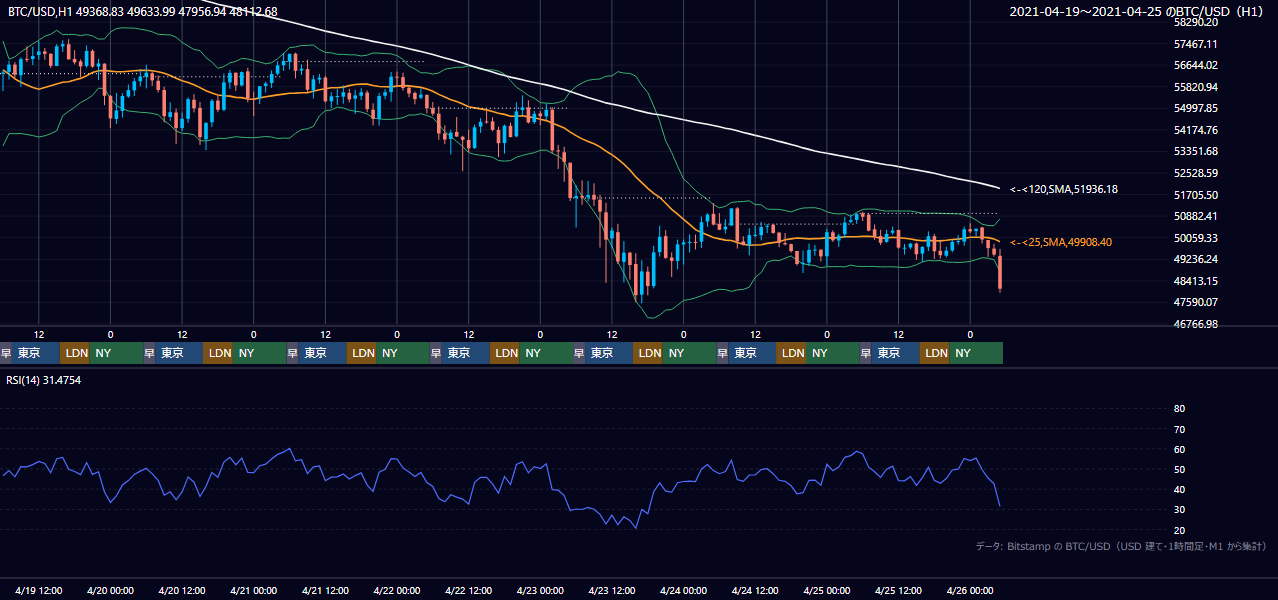
Task: Click RSI axis level 70
Action: click(x=1179, y=429)
